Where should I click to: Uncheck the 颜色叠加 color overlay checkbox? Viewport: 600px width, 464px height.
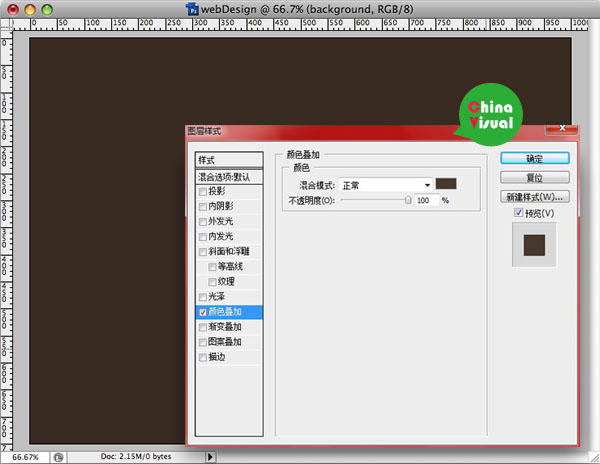pos(203,312)
